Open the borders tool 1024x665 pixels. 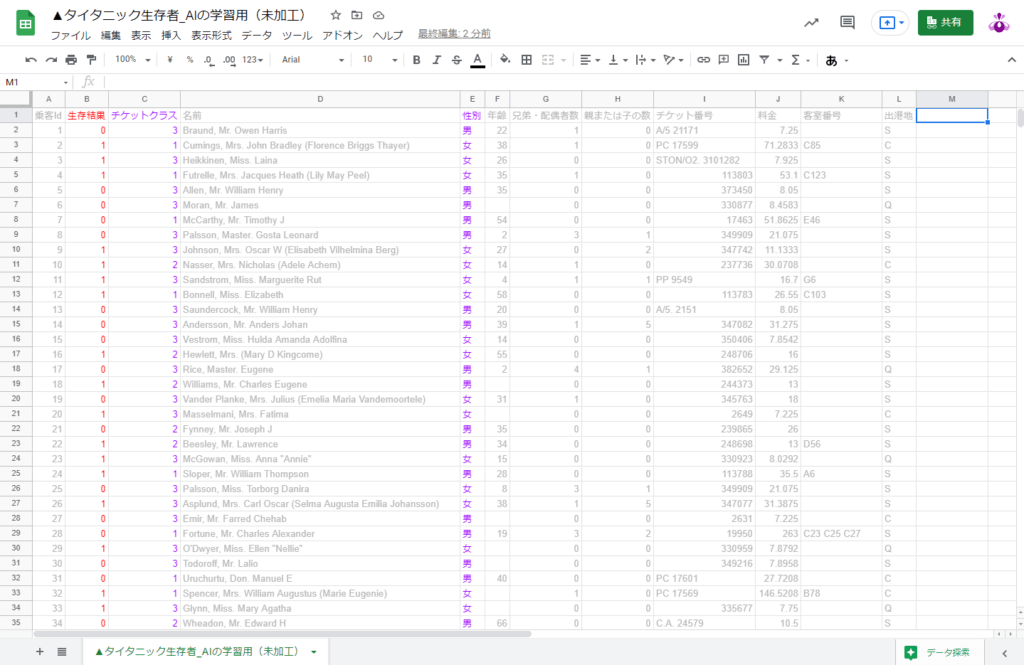tap(527, 60)
